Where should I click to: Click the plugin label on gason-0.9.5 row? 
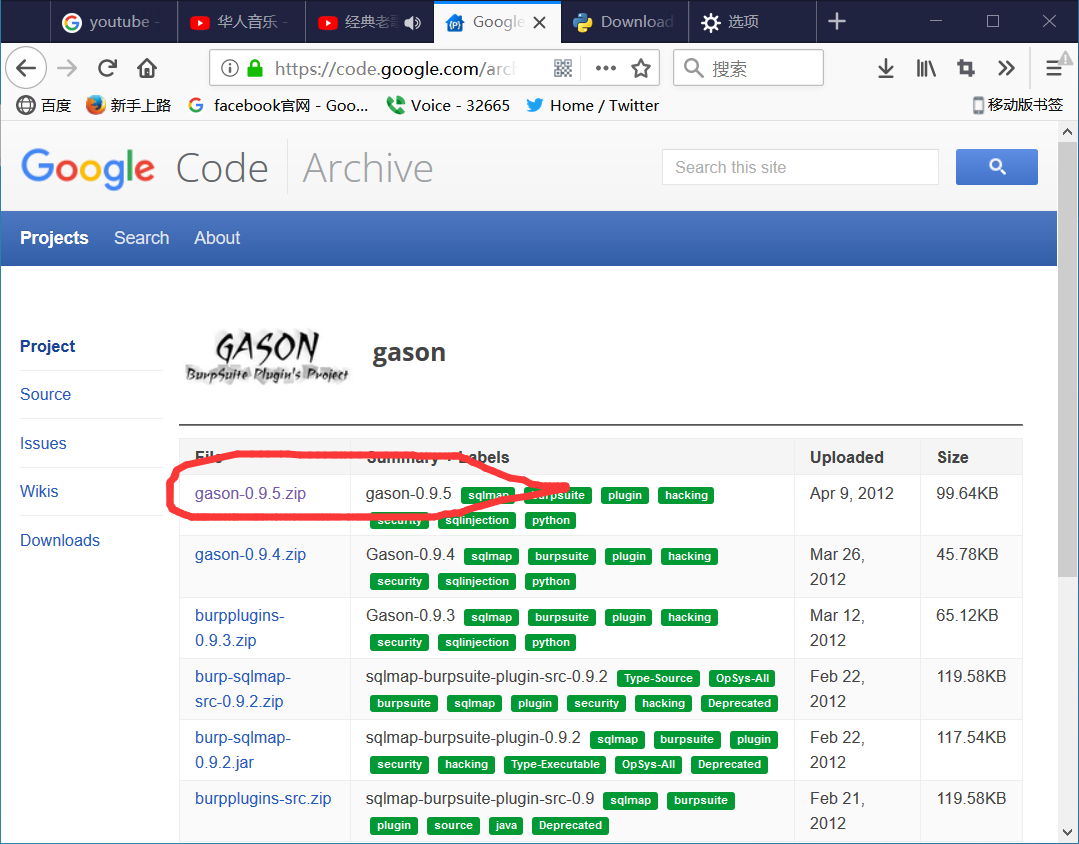coord(625,495)
